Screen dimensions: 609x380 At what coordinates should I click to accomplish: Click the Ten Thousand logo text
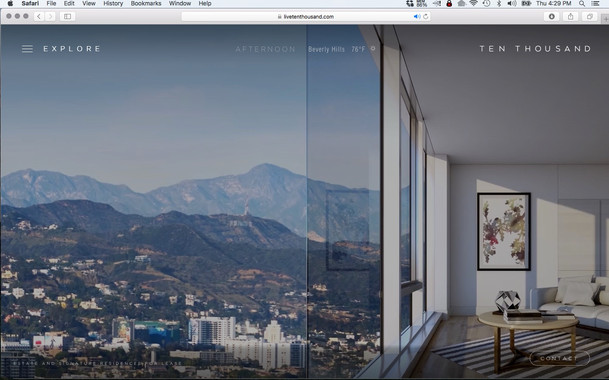coord(535,49)
